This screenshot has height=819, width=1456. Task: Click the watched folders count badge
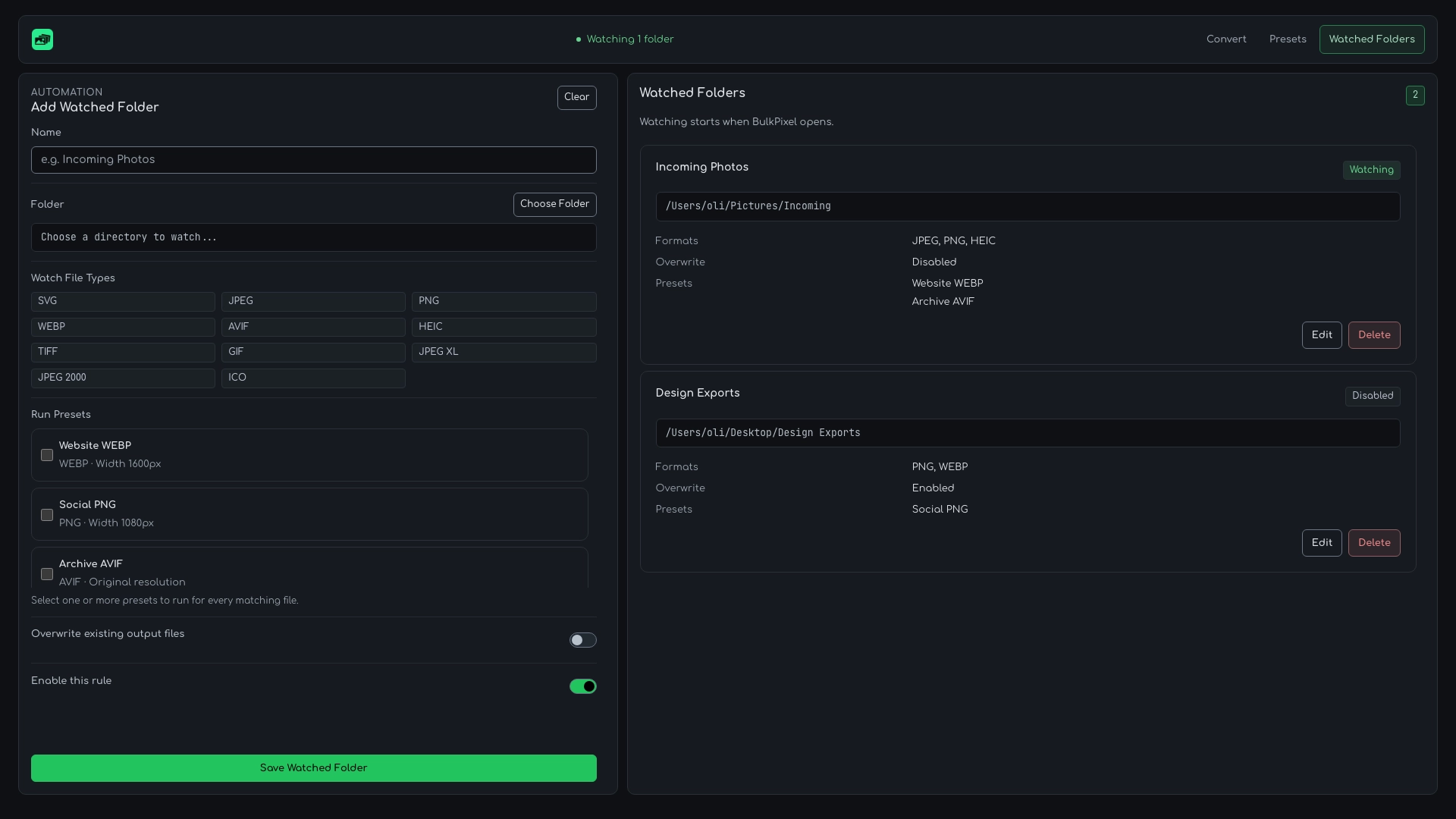[x=1415, y=96]
